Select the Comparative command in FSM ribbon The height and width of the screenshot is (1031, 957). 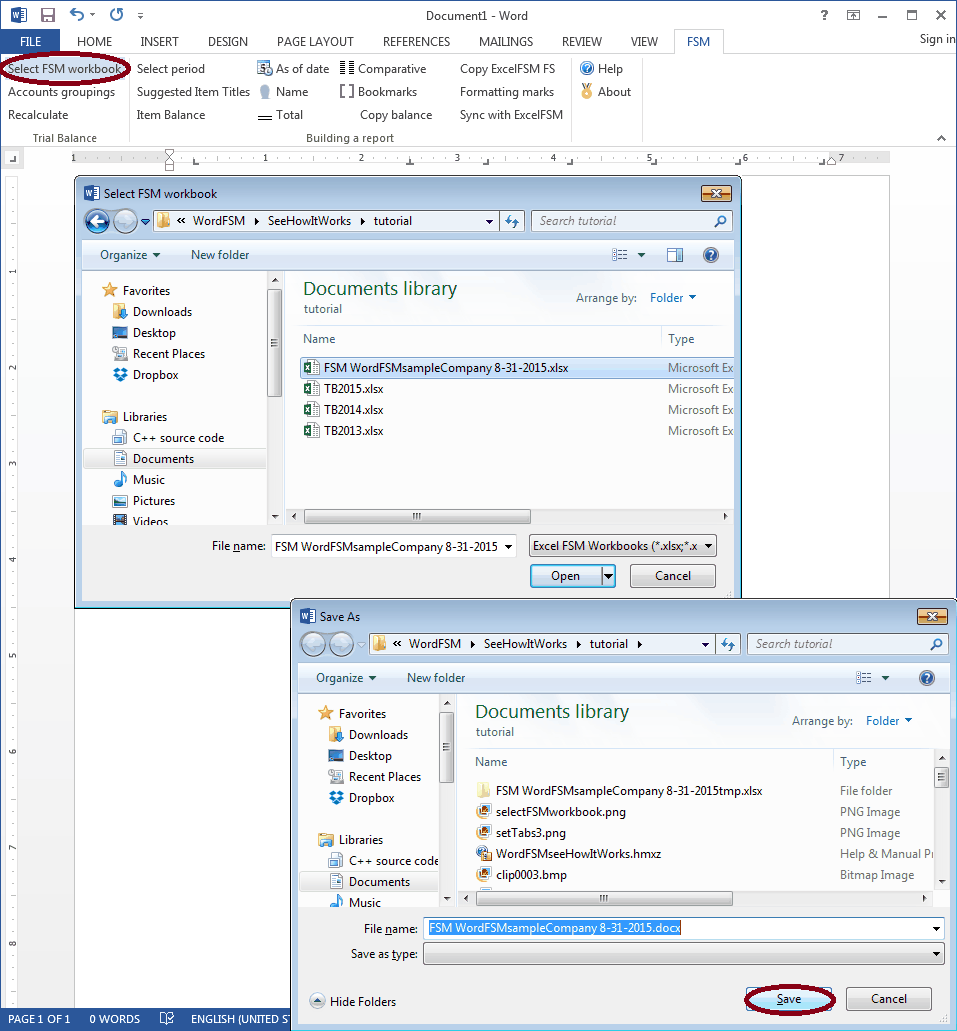point(383,68)
